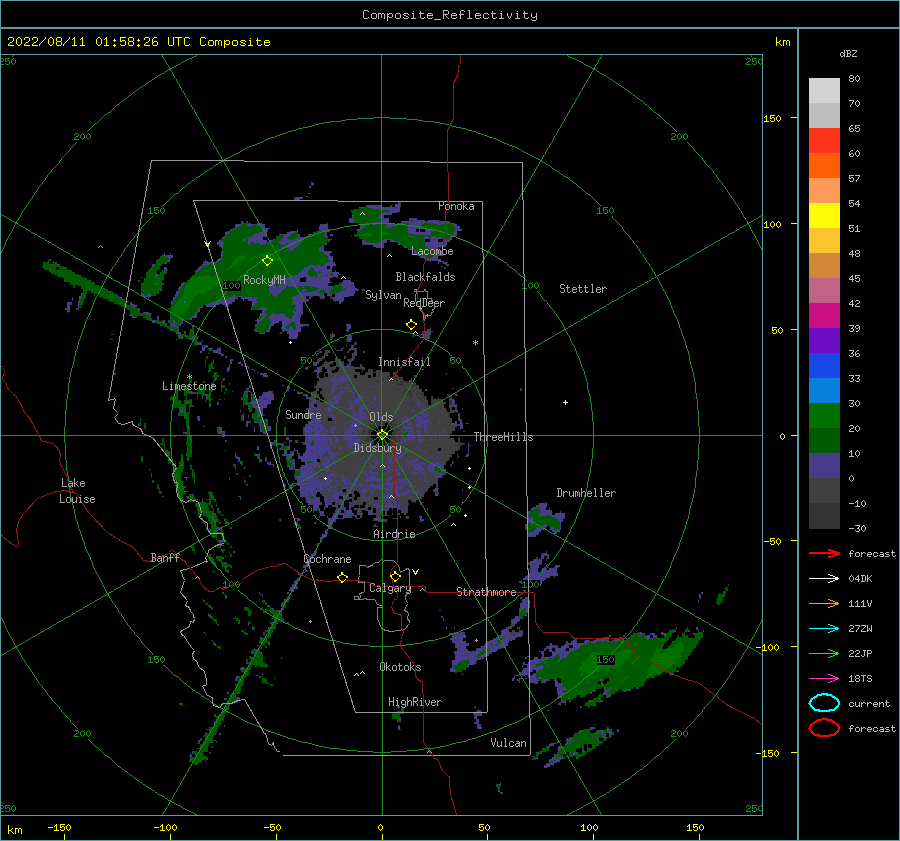Screen dimensions: 900x841
Task: Click the red 60 dBZ color swatch
Action: 824,141
